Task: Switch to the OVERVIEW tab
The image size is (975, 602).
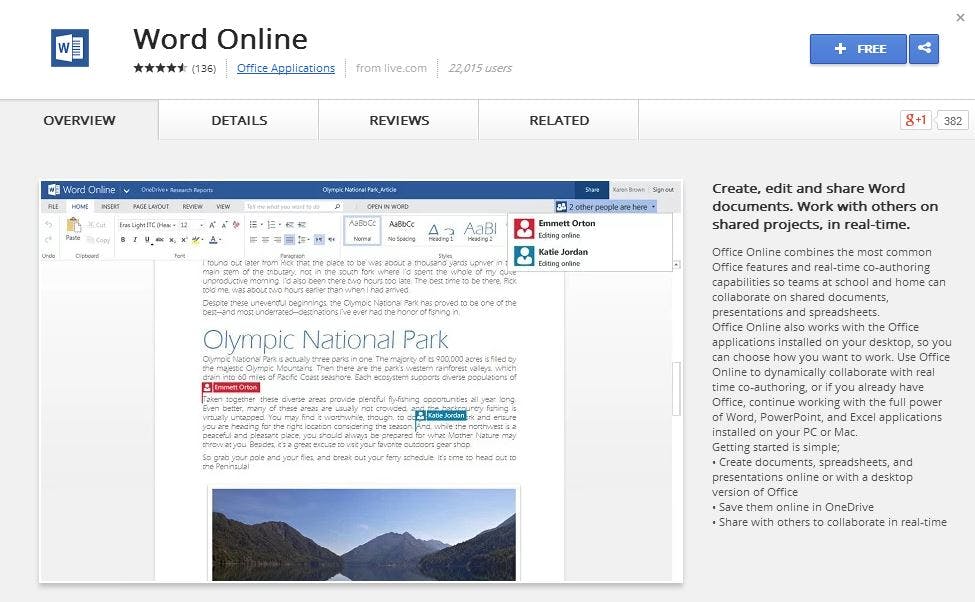Action: (79, 120)
